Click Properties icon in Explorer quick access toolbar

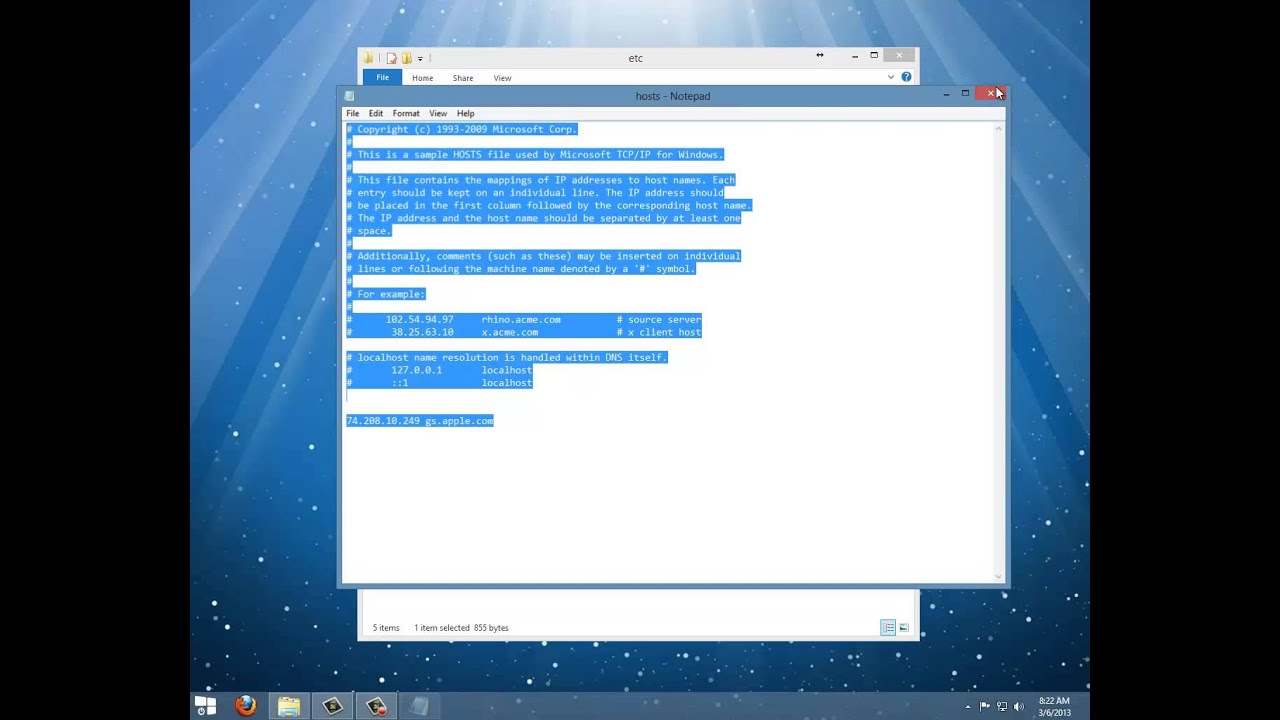[x=392, y=58]
